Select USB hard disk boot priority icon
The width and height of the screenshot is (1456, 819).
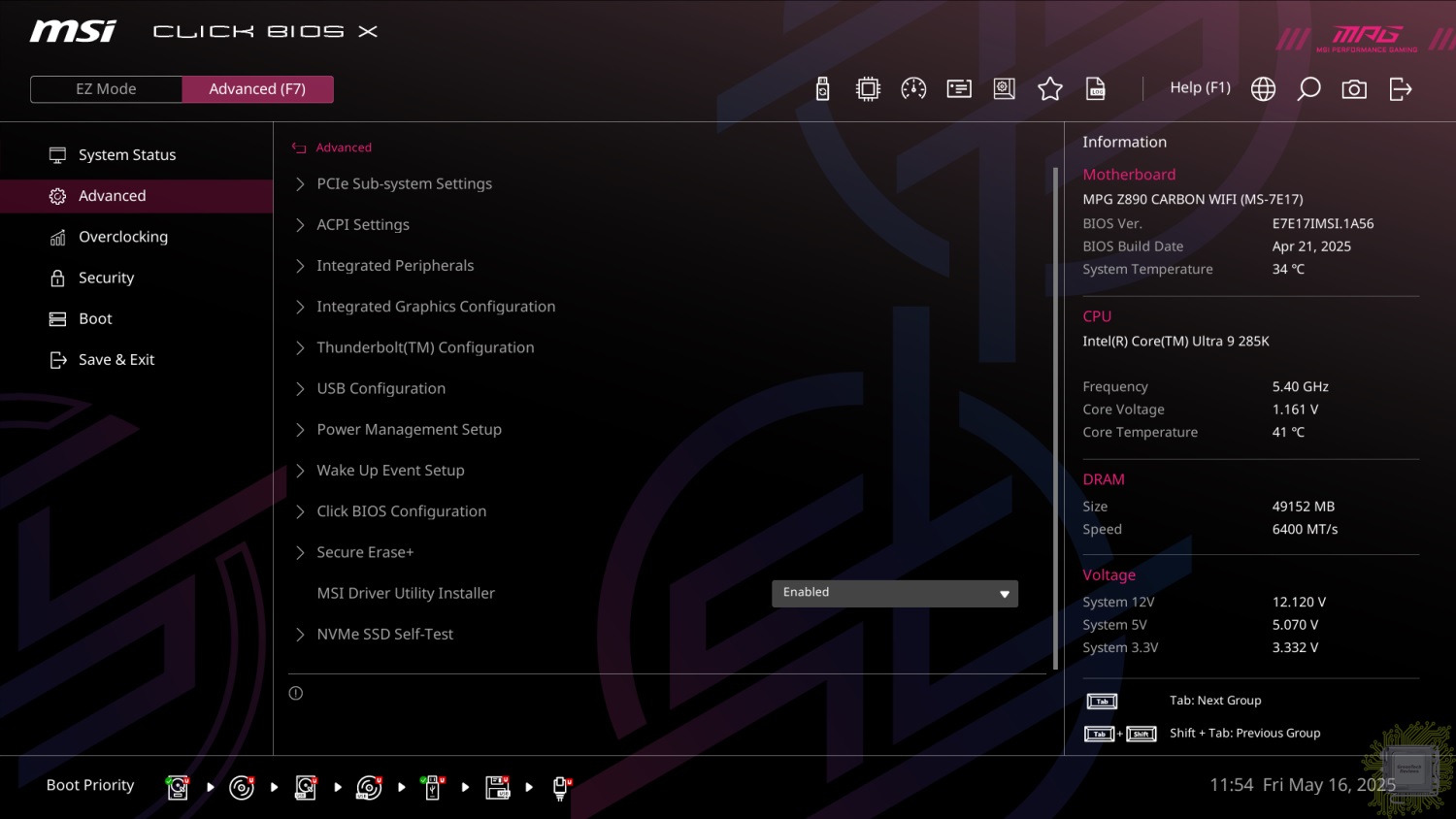pyautogui.click(x=306, y=787)
